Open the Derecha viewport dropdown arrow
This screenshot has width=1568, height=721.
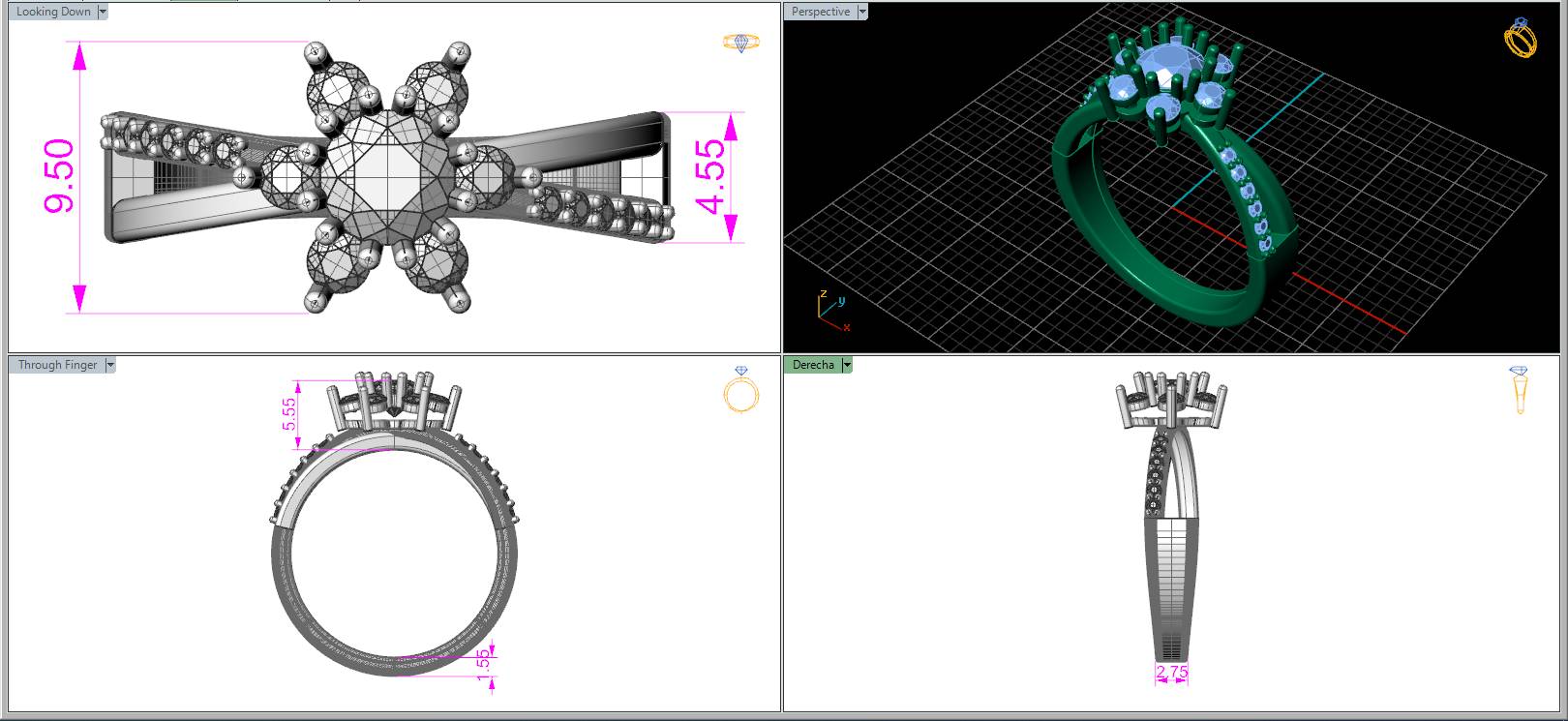click(847, 365)
